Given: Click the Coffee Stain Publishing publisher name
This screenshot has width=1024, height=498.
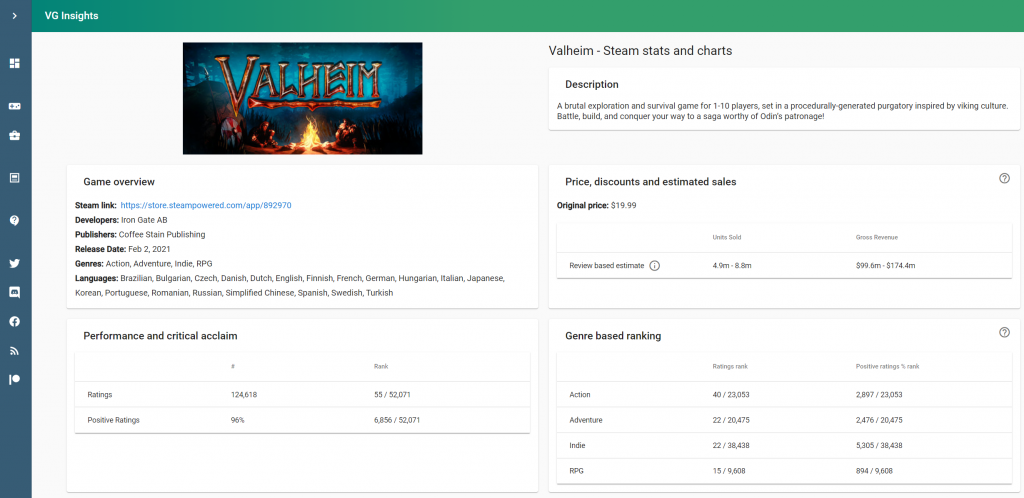Looking at the screenshot, I should pyautogui.click(x=162, y=234).
